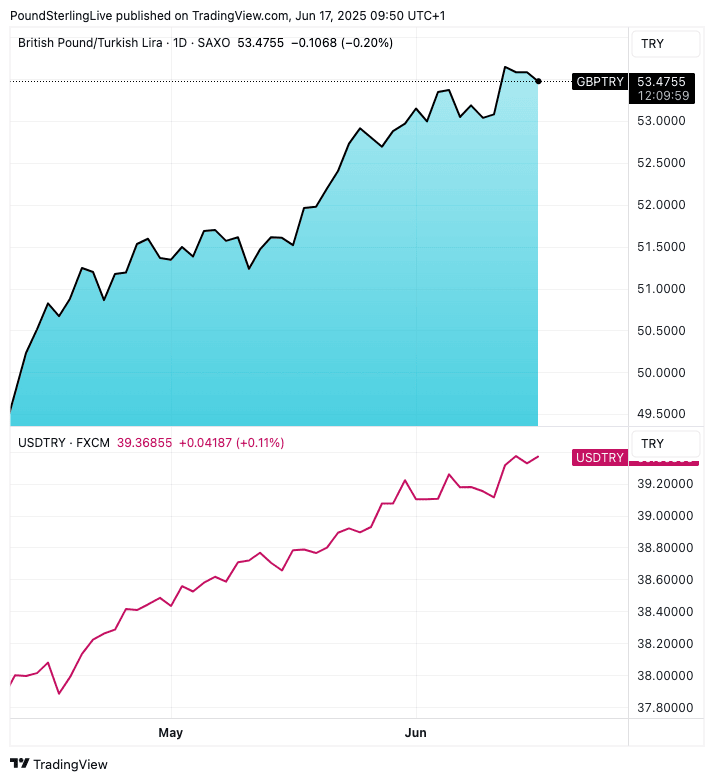Click the −0.1068 (−0.20%) change value
Screen dimensions: 714x781
coord(341,43)
